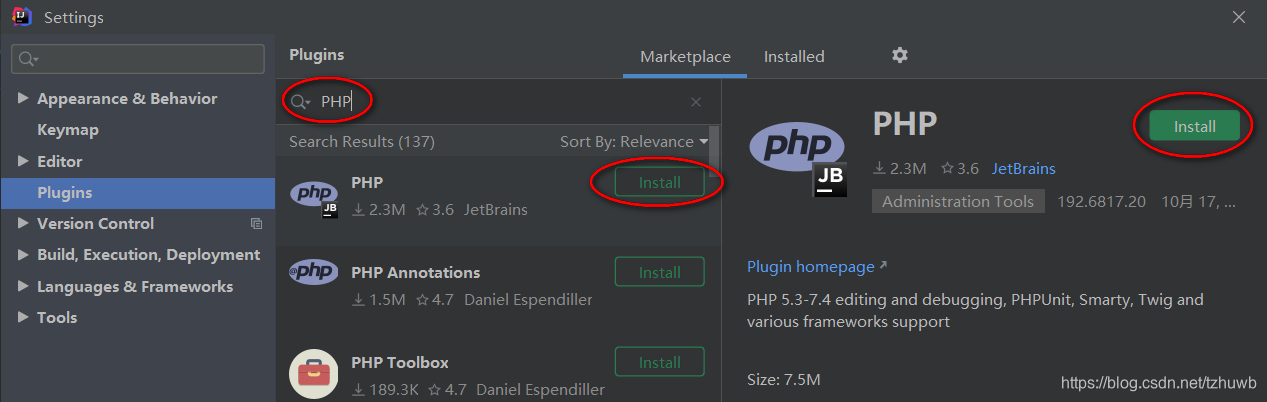Switch to the Marketplace tab
This screenshot has width=1267, height=402.
click(x=685, y=57)
